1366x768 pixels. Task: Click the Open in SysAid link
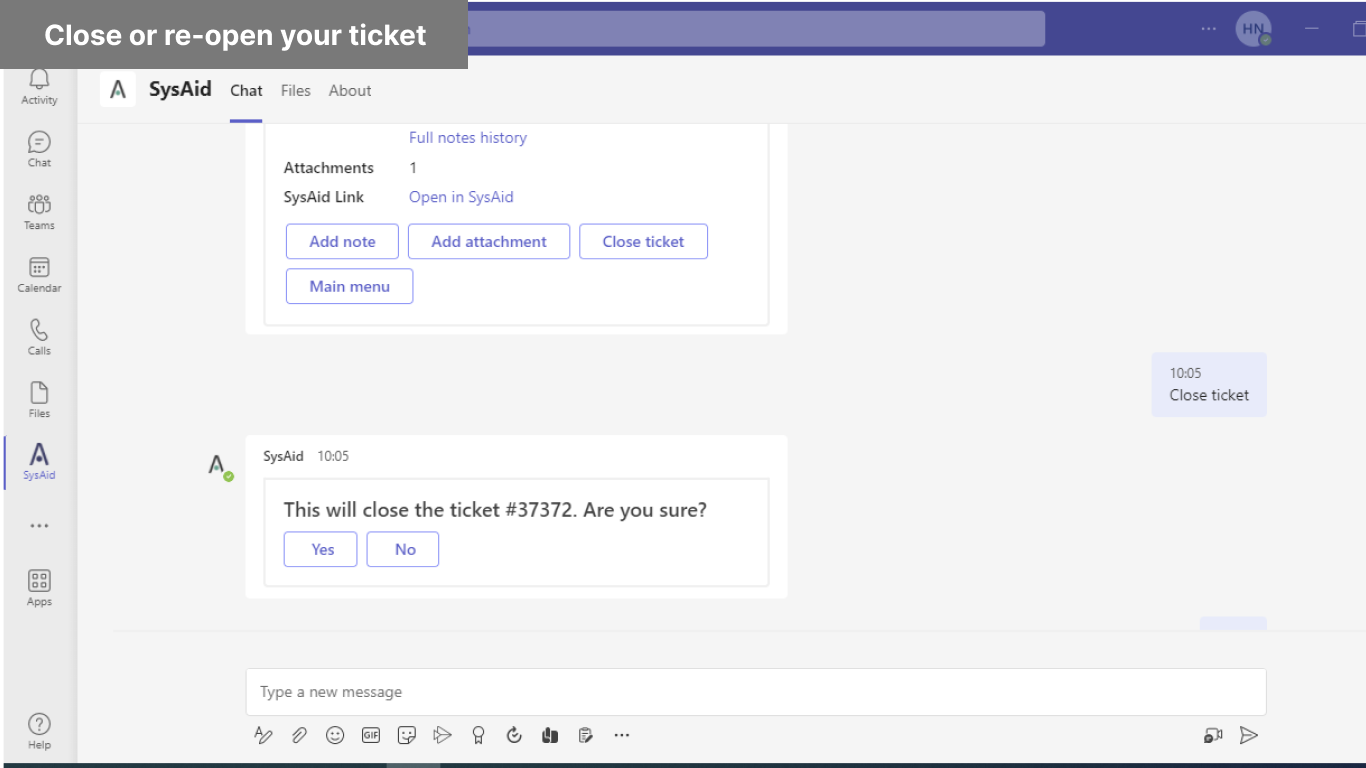point(461,197)
